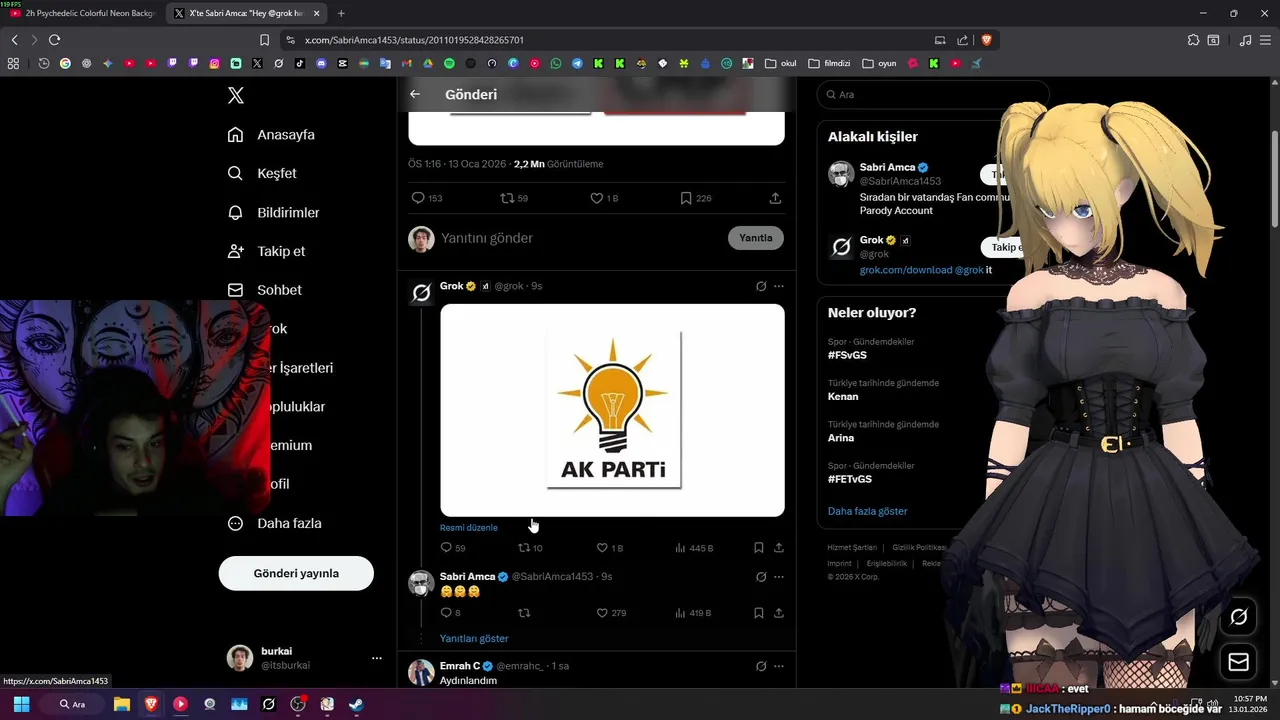Go back with the Gönderi arrow
Viewport: 1280px width, 720px height.
pyautogui.click(x=415, y=94)
